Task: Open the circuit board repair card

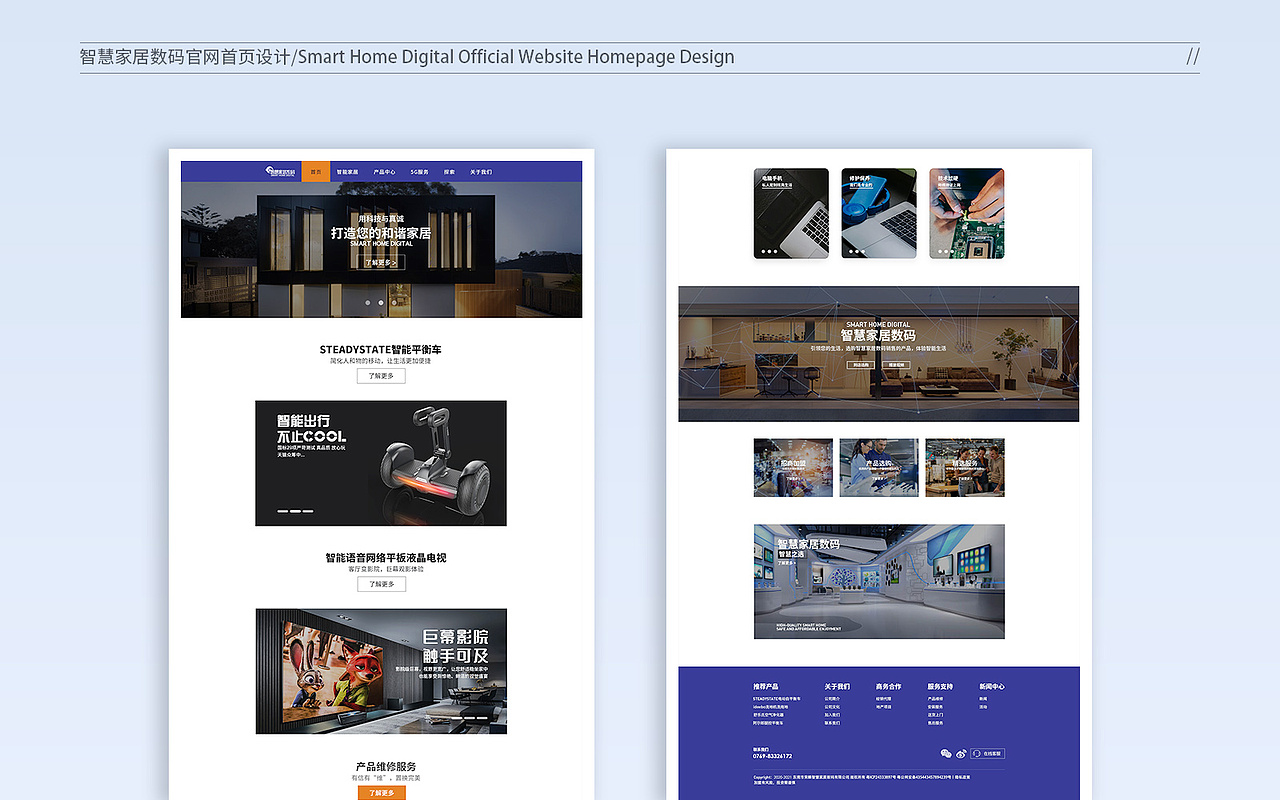Action: coord(967,213)
